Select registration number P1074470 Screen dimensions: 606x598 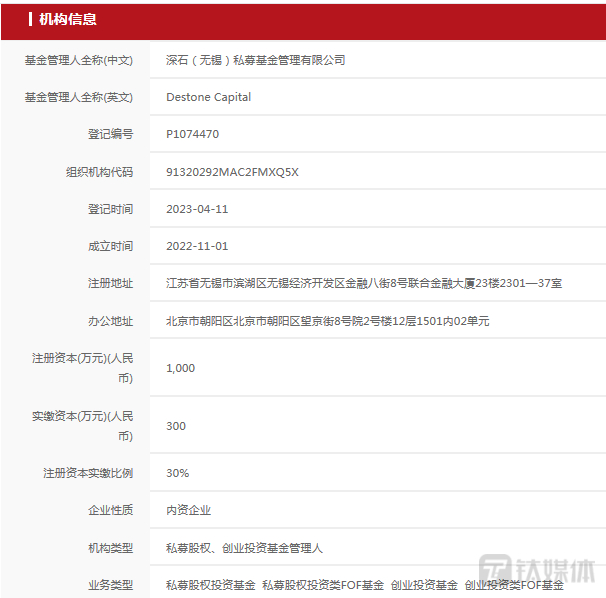(192, 134)
